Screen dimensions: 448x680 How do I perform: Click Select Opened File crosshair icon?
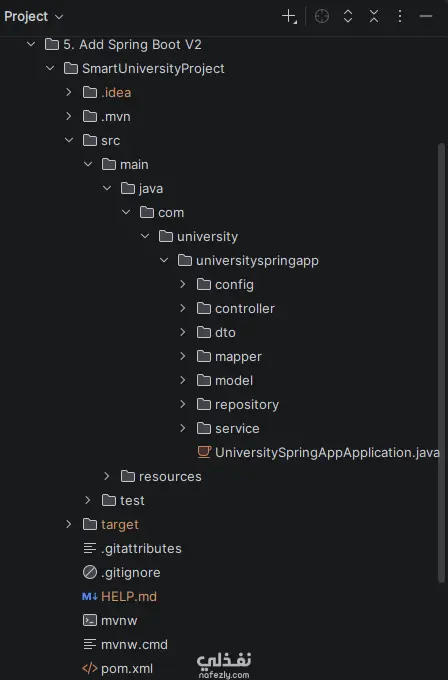pos(322,16)
